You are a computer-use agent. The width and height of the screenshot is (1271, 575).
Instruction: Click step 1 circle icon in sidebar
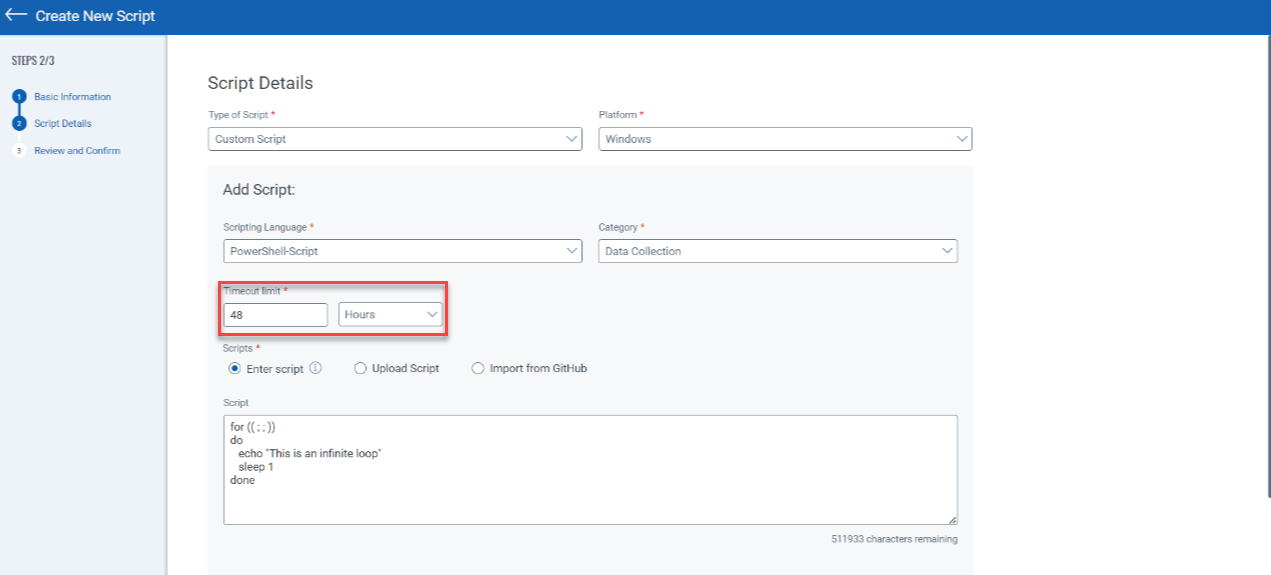click(x=18, y=97)
